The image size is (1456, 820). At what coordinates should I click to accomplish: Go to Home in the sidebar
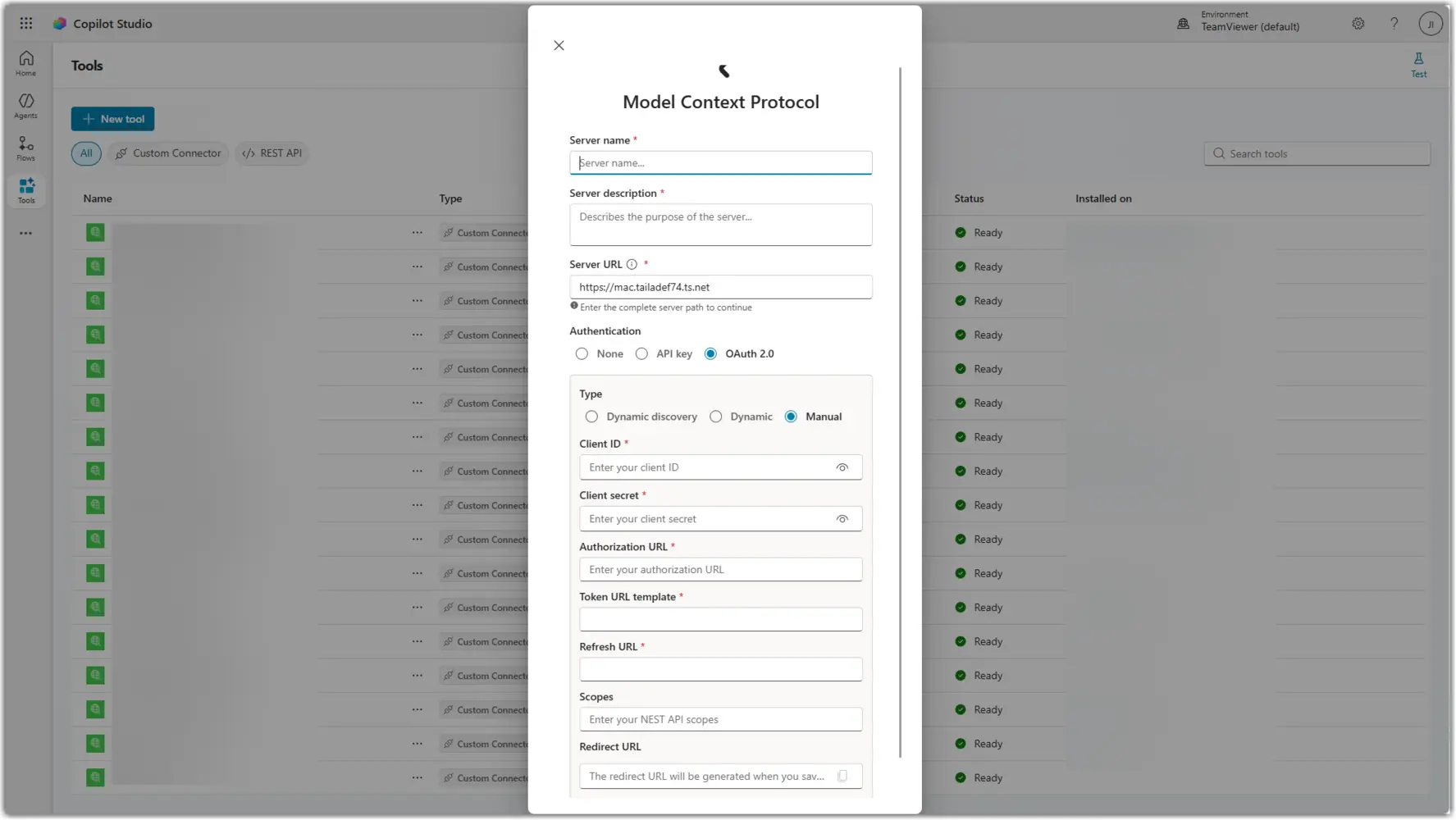coord(26,64)
